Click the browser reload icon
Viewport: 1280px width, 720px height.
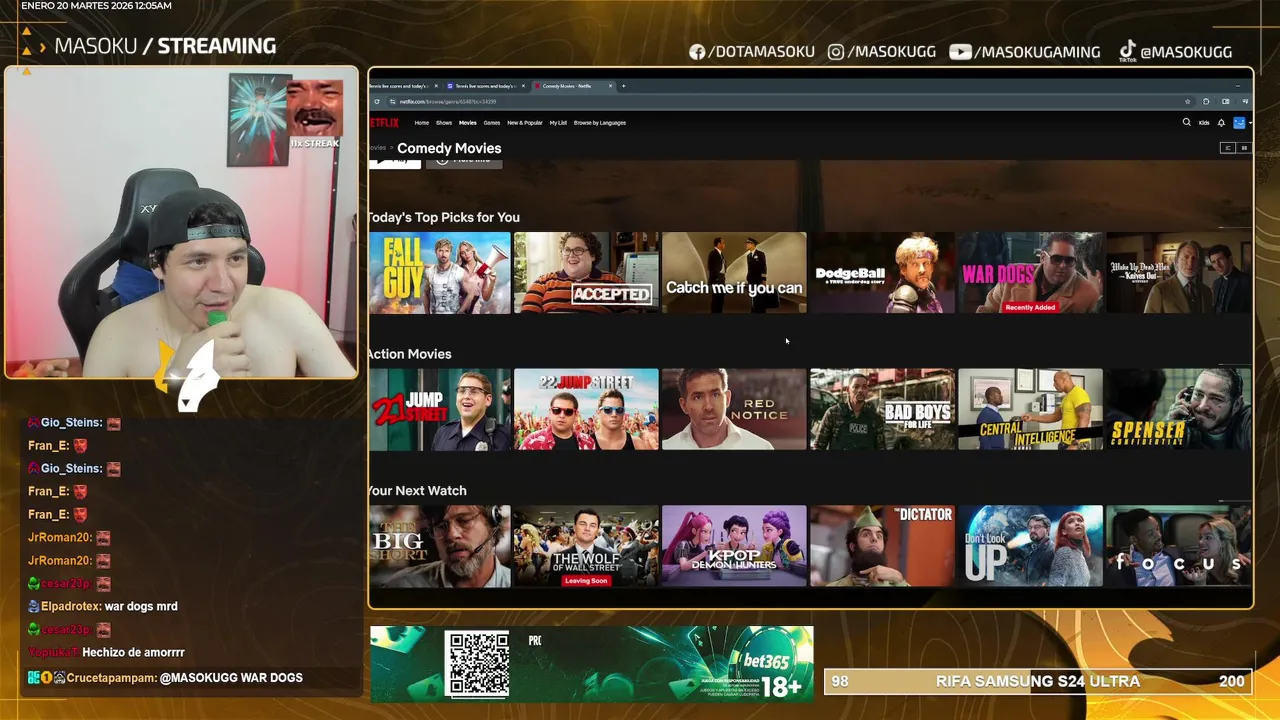click(x=377, y=101)
